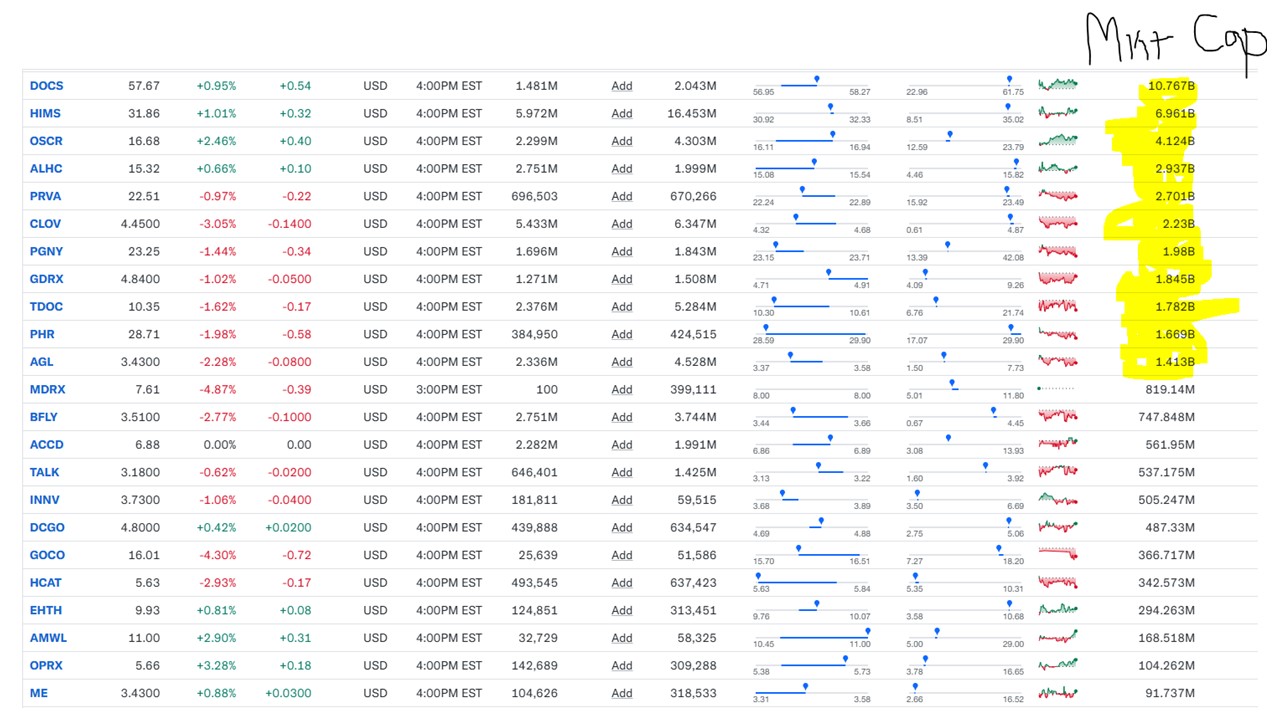This screenshot has width=1280, height=720.
Task: Open the ME ticker link
Action: [x=38, y=693]
